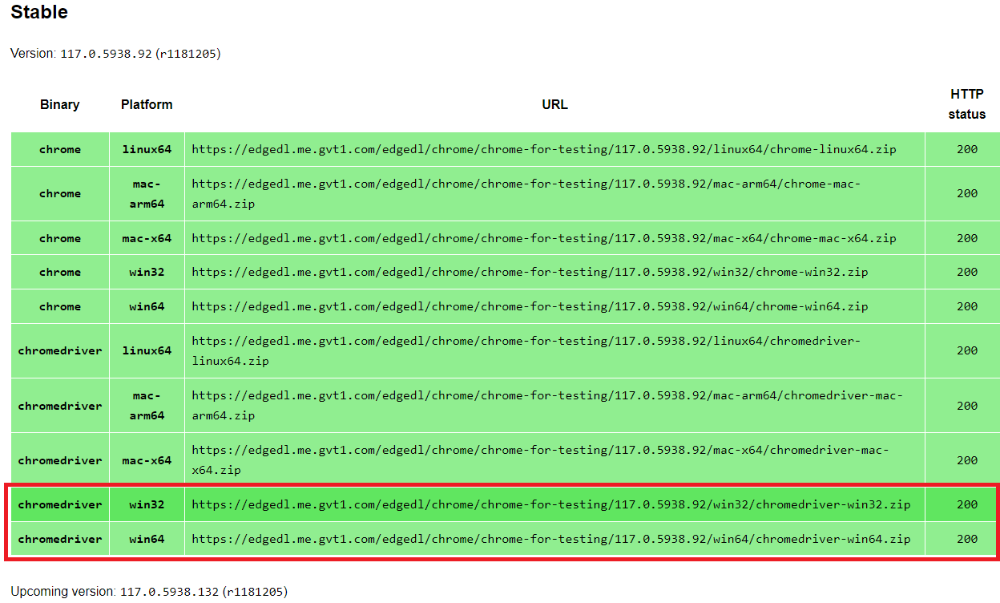
Task: Click the linux64 platform cell for chromedriver
Action: pyautogui.click(x=147, y=351)
